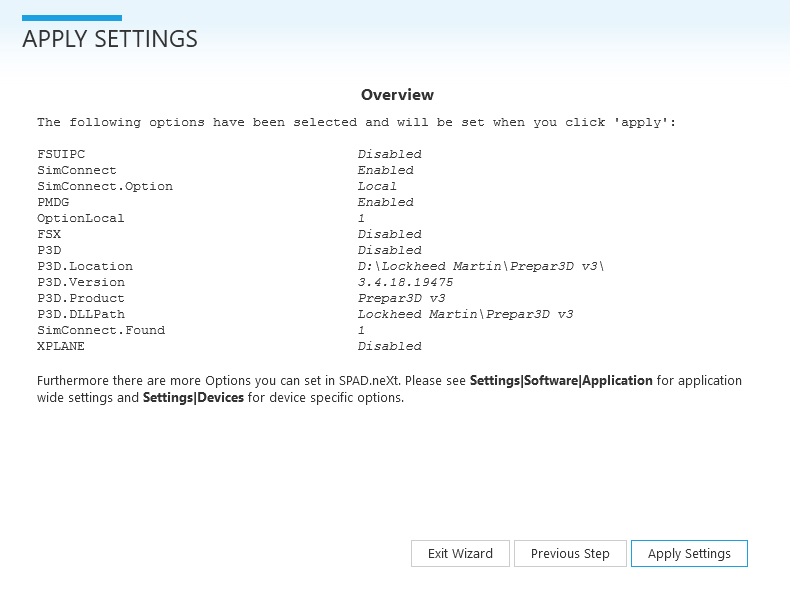Viewport: 812px width, 607px height.
Task: Click bold Settings|Devices text
Action: tap(193, 398)
